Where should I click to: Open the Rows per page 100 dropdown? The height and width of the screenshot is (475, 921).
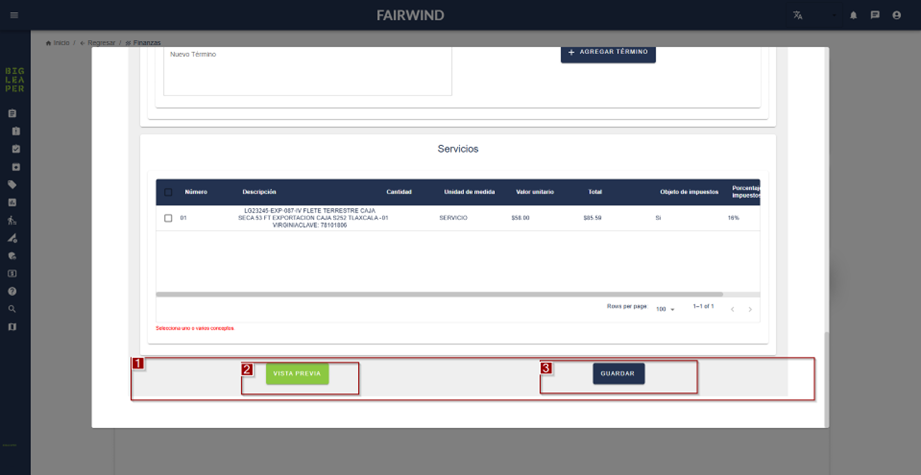click(x=665, y=309)
